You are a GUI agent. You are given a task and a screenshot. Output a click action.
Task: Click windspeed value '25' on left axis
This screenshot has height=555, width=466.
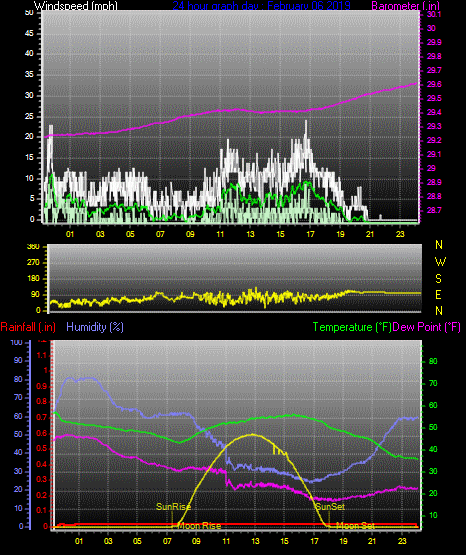tap(29, 116)
